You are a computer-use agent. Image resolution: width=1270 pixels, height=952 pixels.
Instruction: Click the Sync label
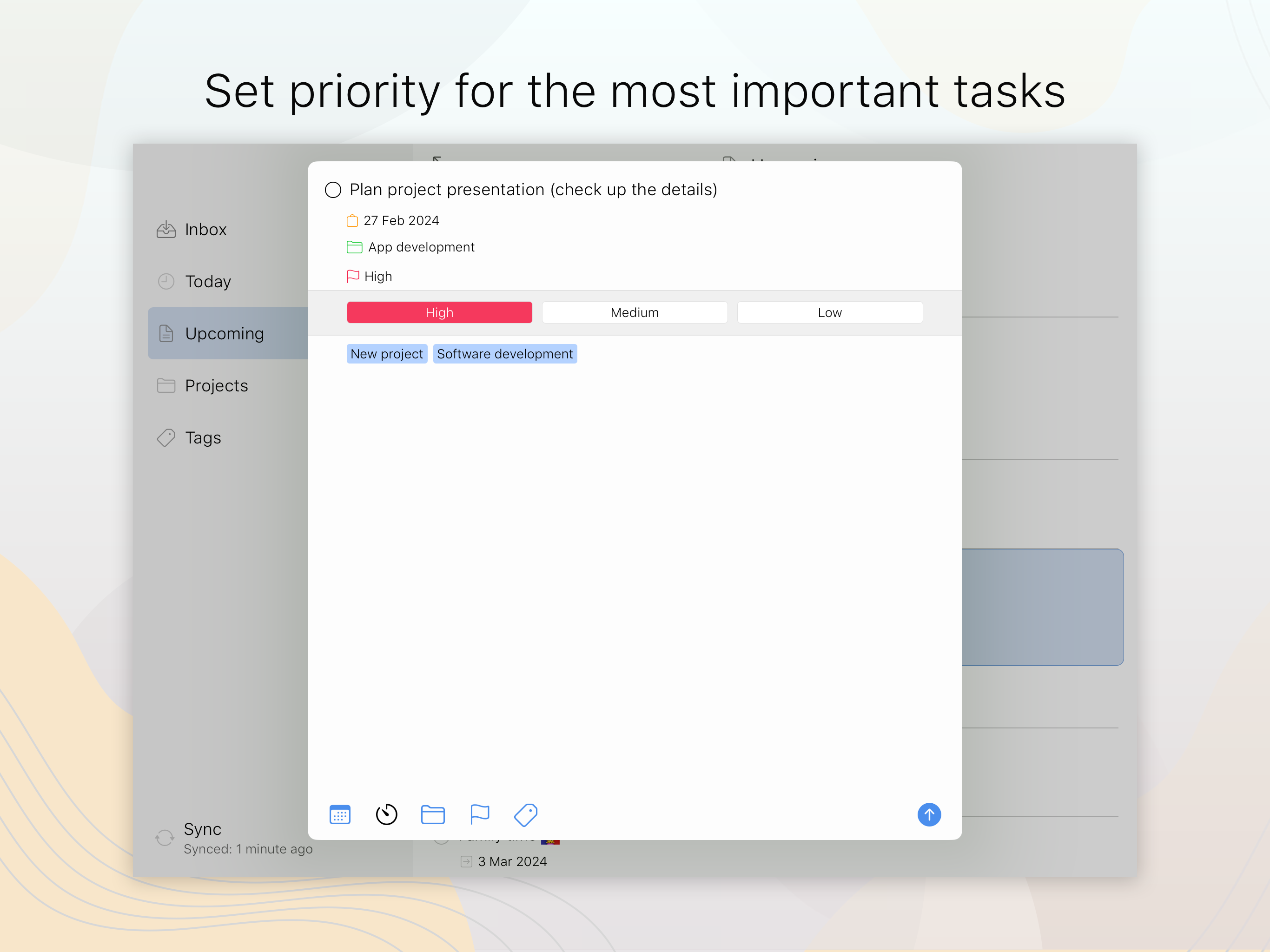[202, 829]
